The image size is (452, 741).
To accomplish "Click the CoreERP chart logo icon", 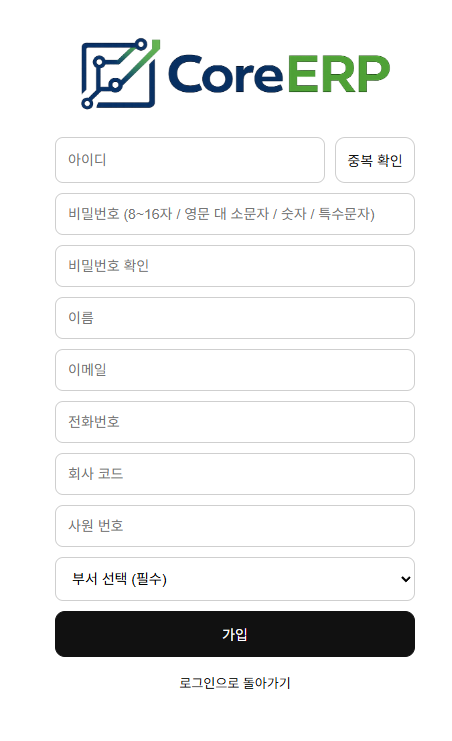I will click(120, 74).
